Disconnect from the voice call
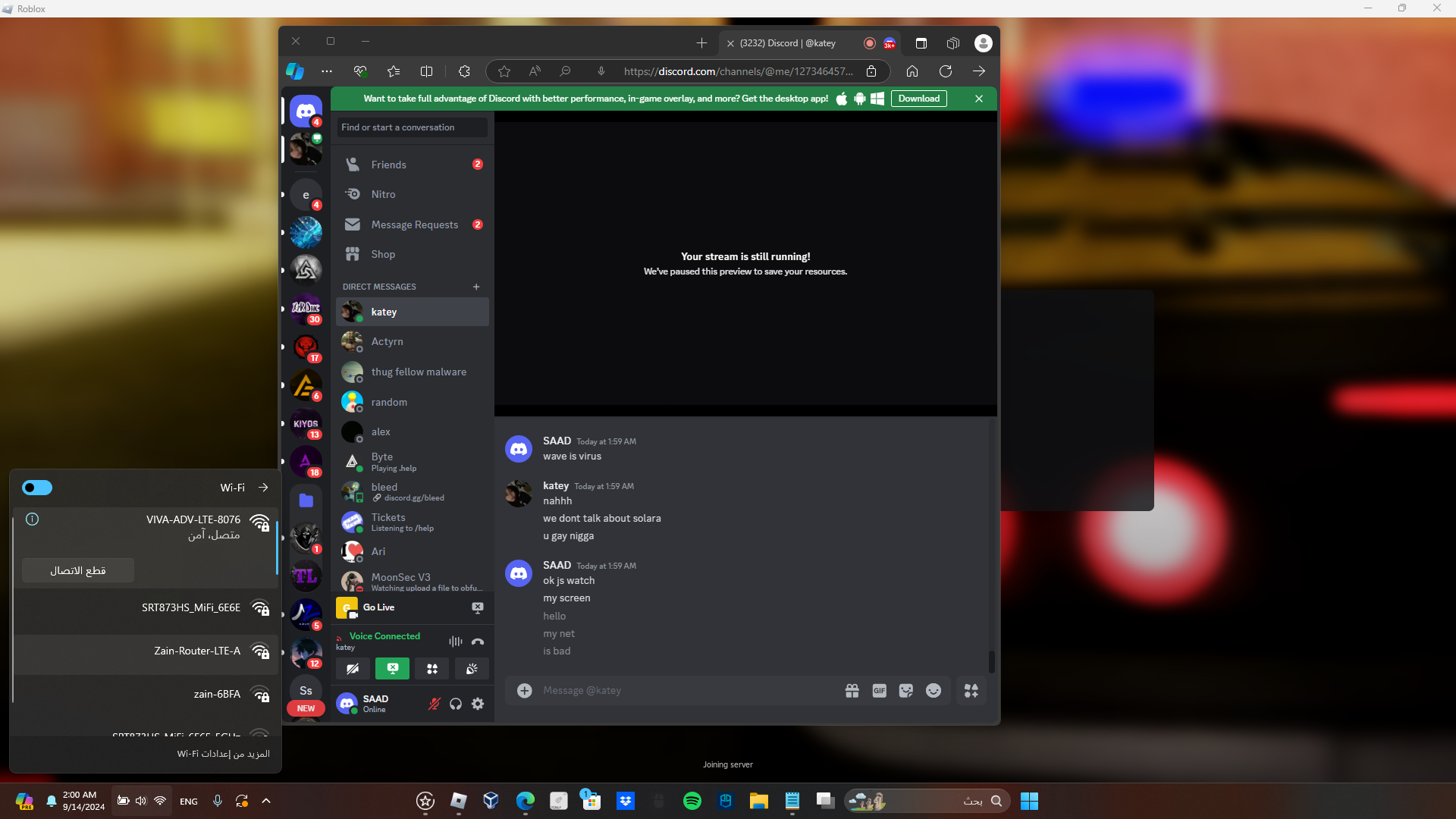This screenshot has width=1456, height=819. tap(478, 642)
